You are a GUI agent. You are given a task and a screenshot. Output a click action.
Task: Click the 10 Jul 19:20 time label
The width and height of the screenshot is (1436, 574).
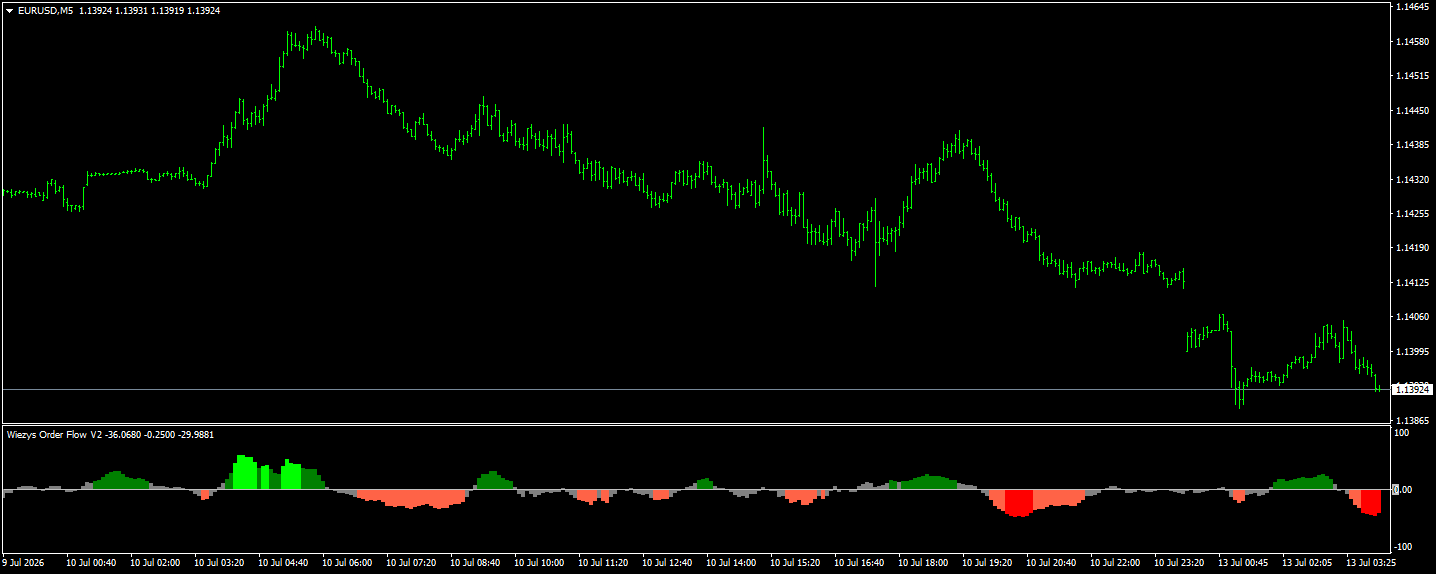click(987, 563)
